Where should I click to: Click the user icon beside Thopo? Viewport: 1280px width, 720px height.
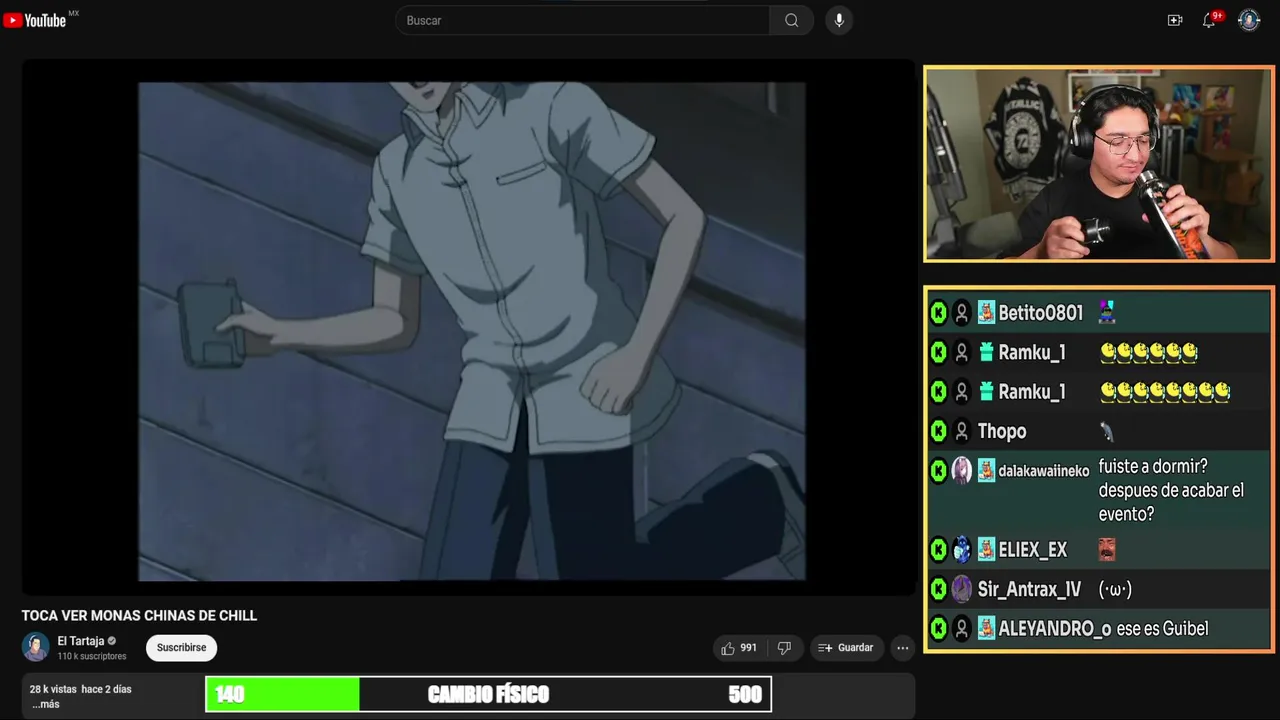(962, 431)
